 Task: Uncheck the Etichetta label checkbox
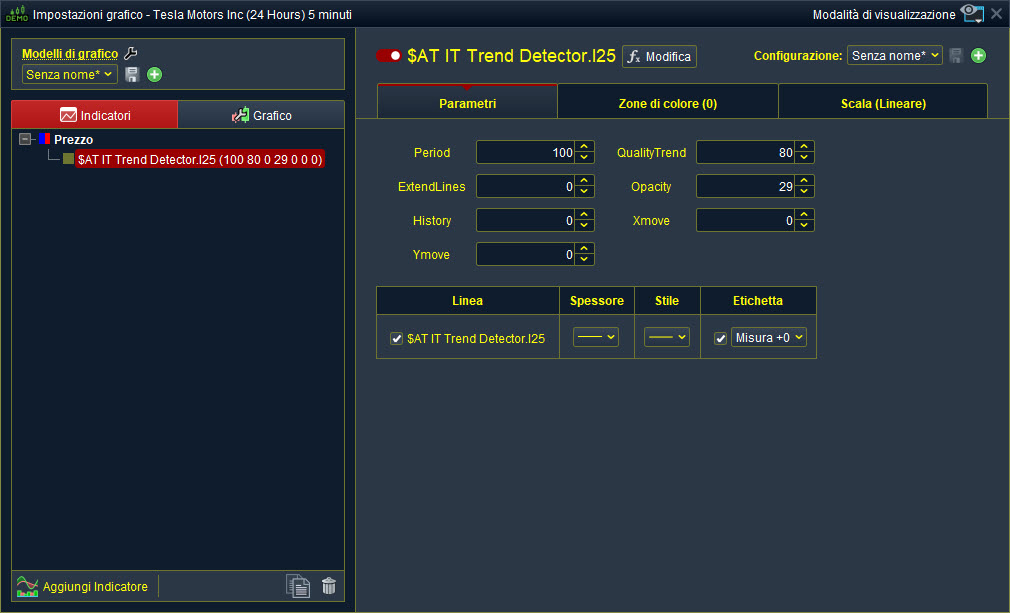pyautogui.click(x=720, y=338)
